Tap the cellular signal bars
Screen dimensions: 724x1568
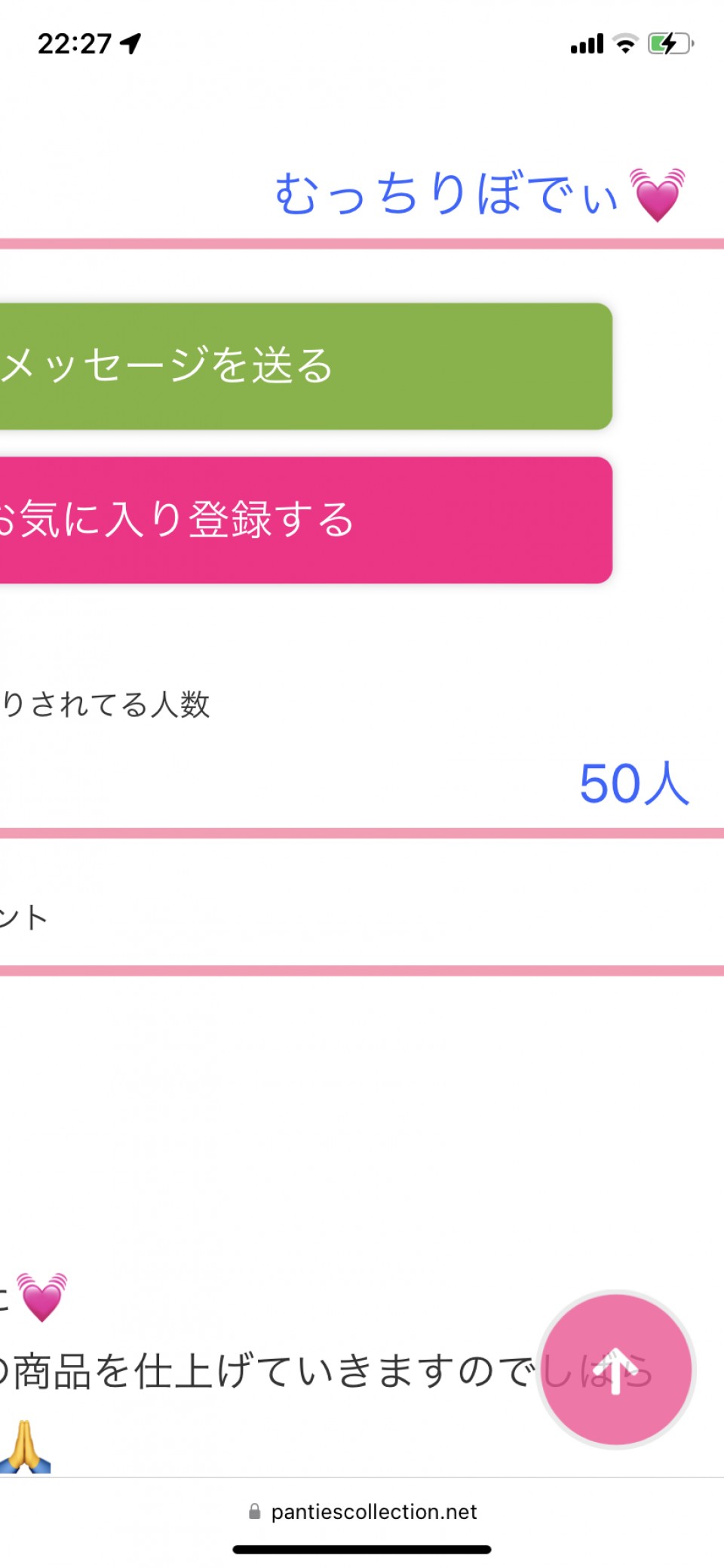587,45
